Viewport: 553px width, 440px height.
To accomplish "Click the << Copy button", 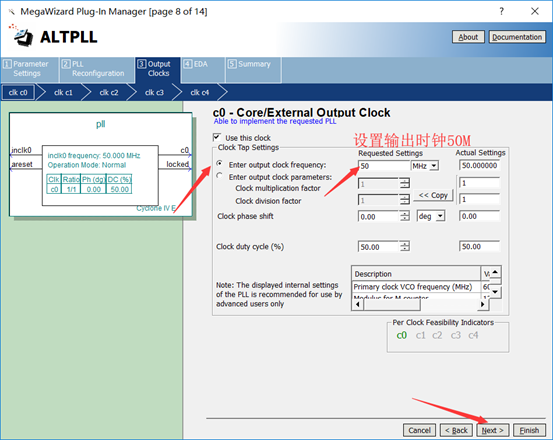I will click(433, 195).
